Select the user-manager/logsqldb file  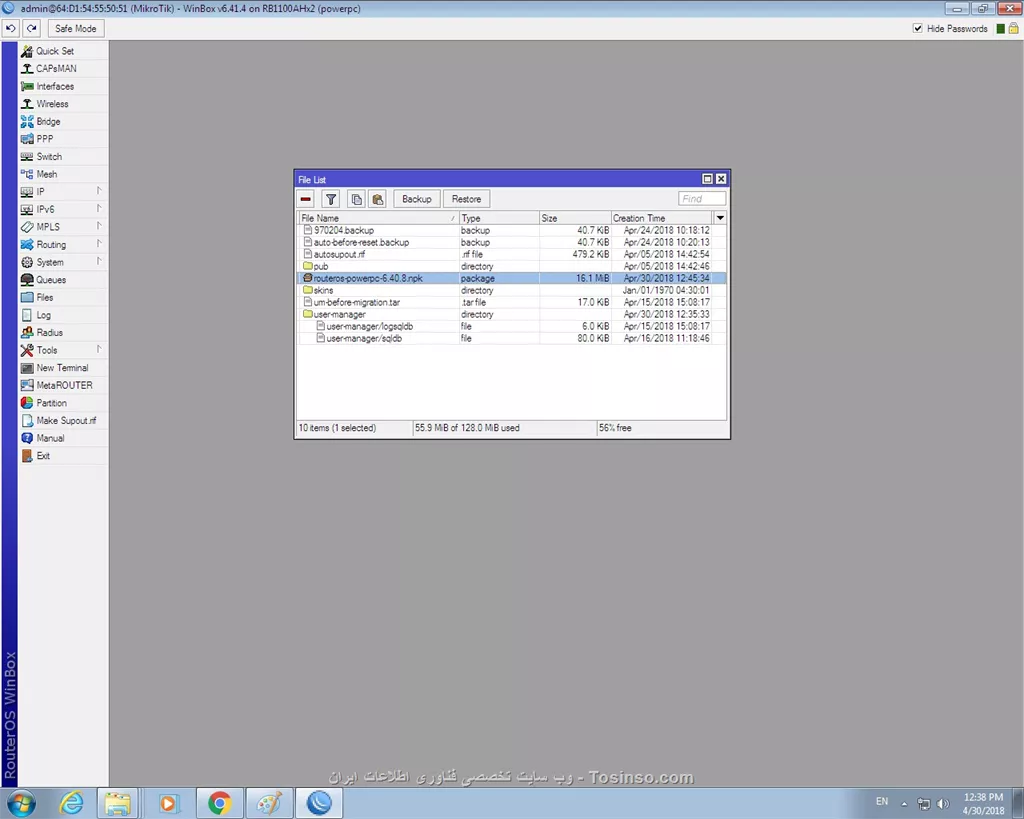[512, 326]
